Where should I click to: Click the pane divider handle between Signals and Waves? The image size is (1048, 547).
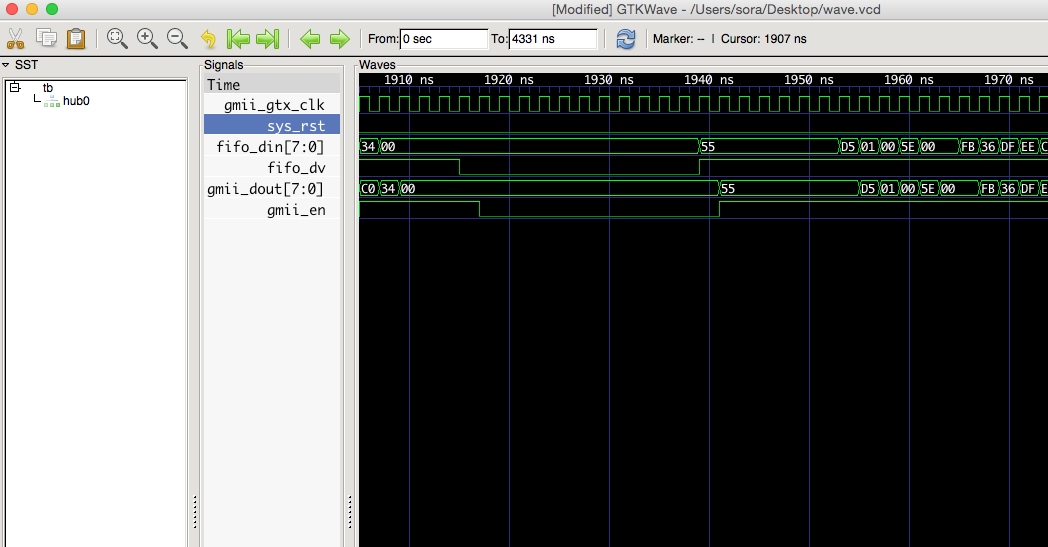pos(350,512)
